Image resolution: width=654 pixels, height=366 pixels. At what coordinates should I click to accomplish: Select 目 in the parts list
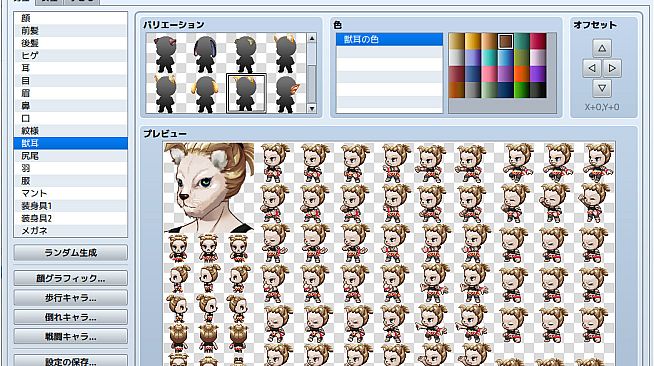[70, 80]
